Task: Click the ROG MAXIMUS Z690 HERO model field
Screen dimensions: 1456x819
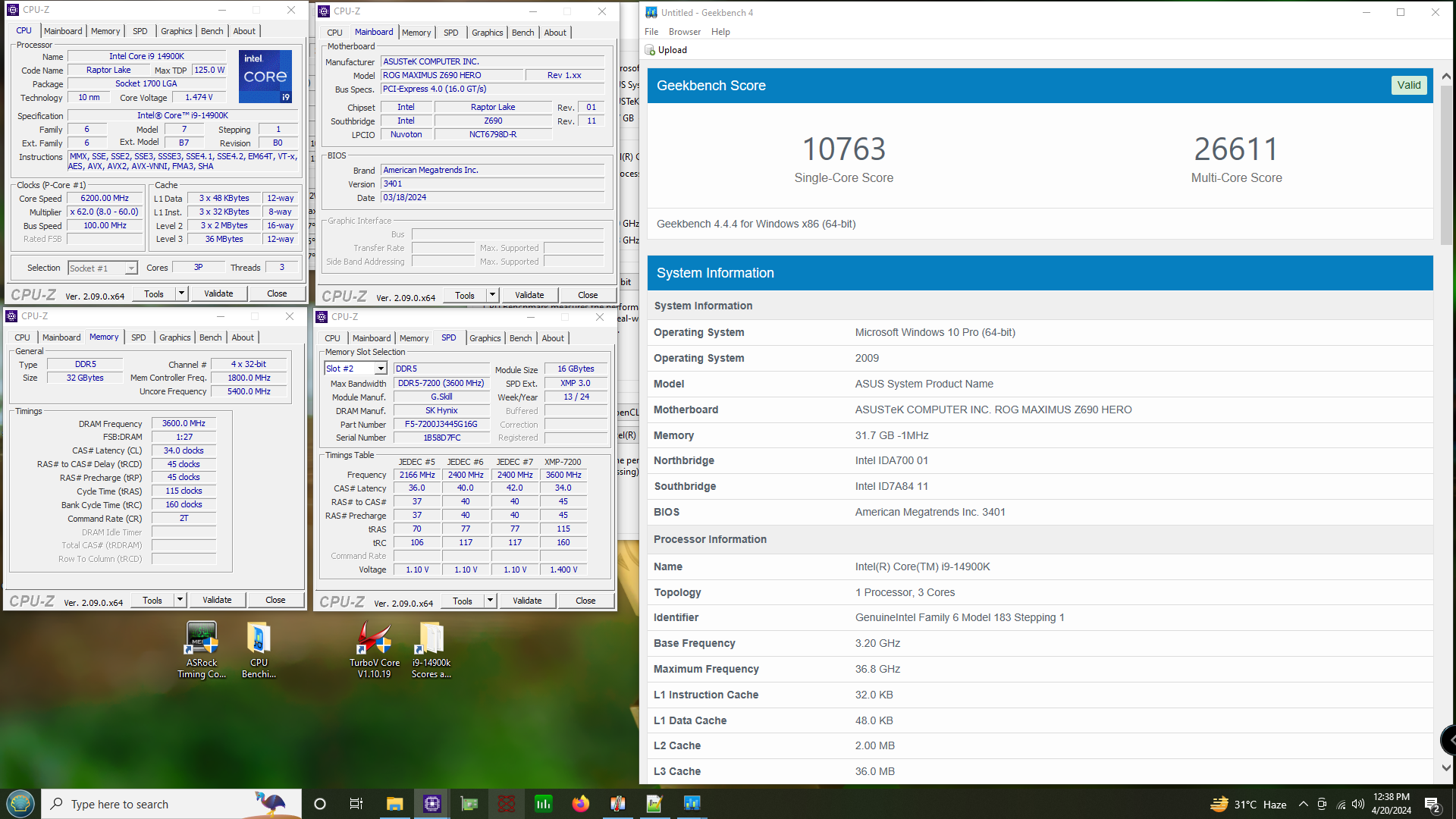Action: pyautogui.click(x=452, y=75)
